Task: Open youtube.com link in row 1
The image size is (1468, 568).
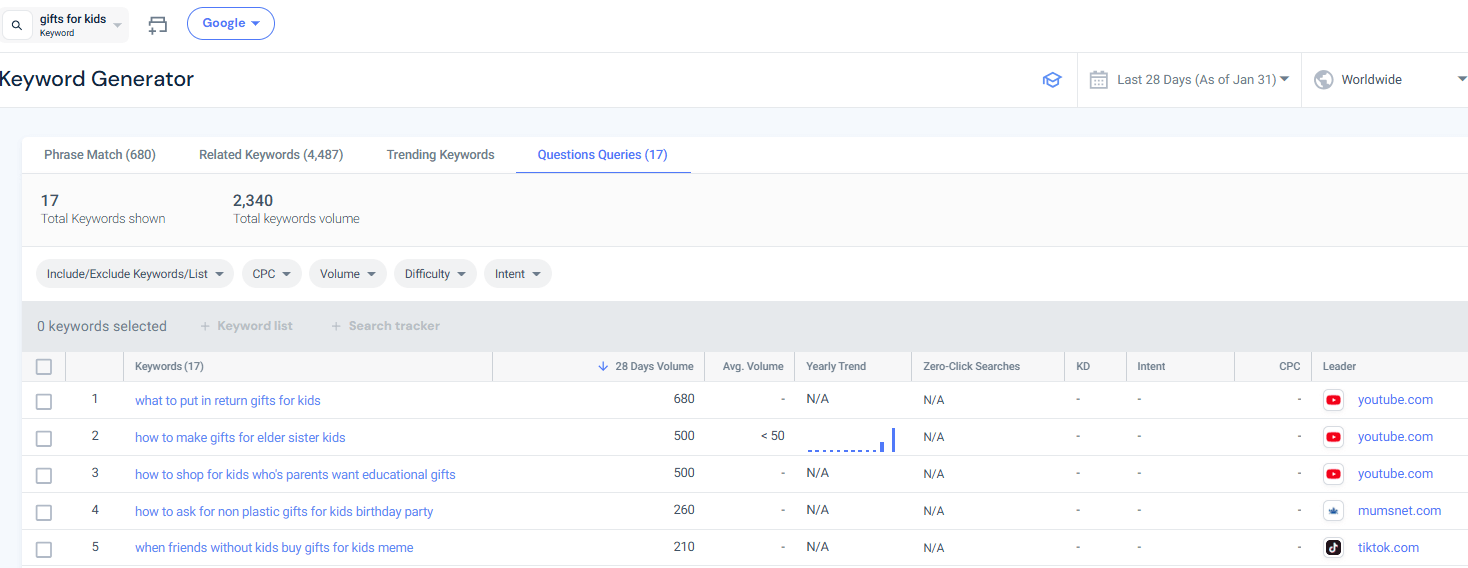Action: [1395, 400]
